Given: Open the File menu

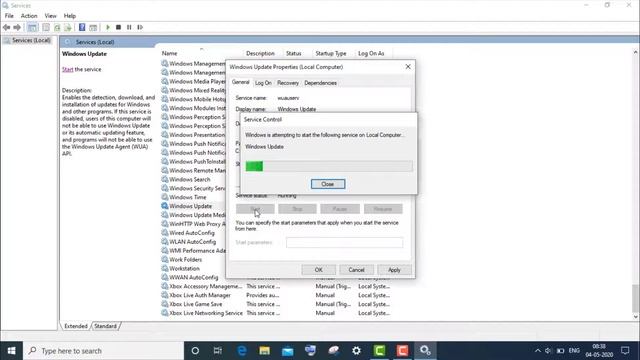Looking at the screenshot, I should (x=9, y=16).
